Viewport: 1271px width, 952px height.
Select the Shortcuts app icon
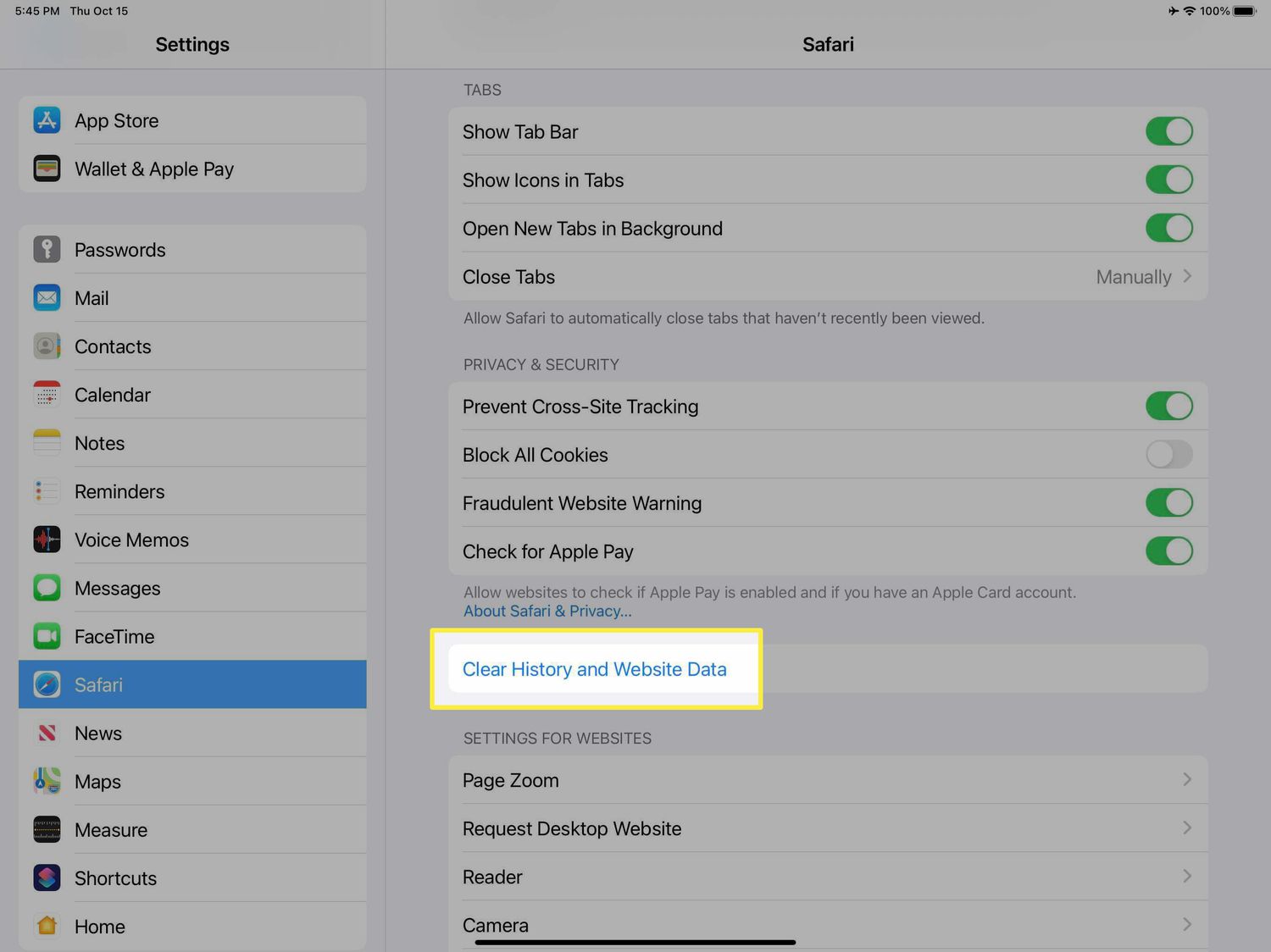click(x=47, y=877)
